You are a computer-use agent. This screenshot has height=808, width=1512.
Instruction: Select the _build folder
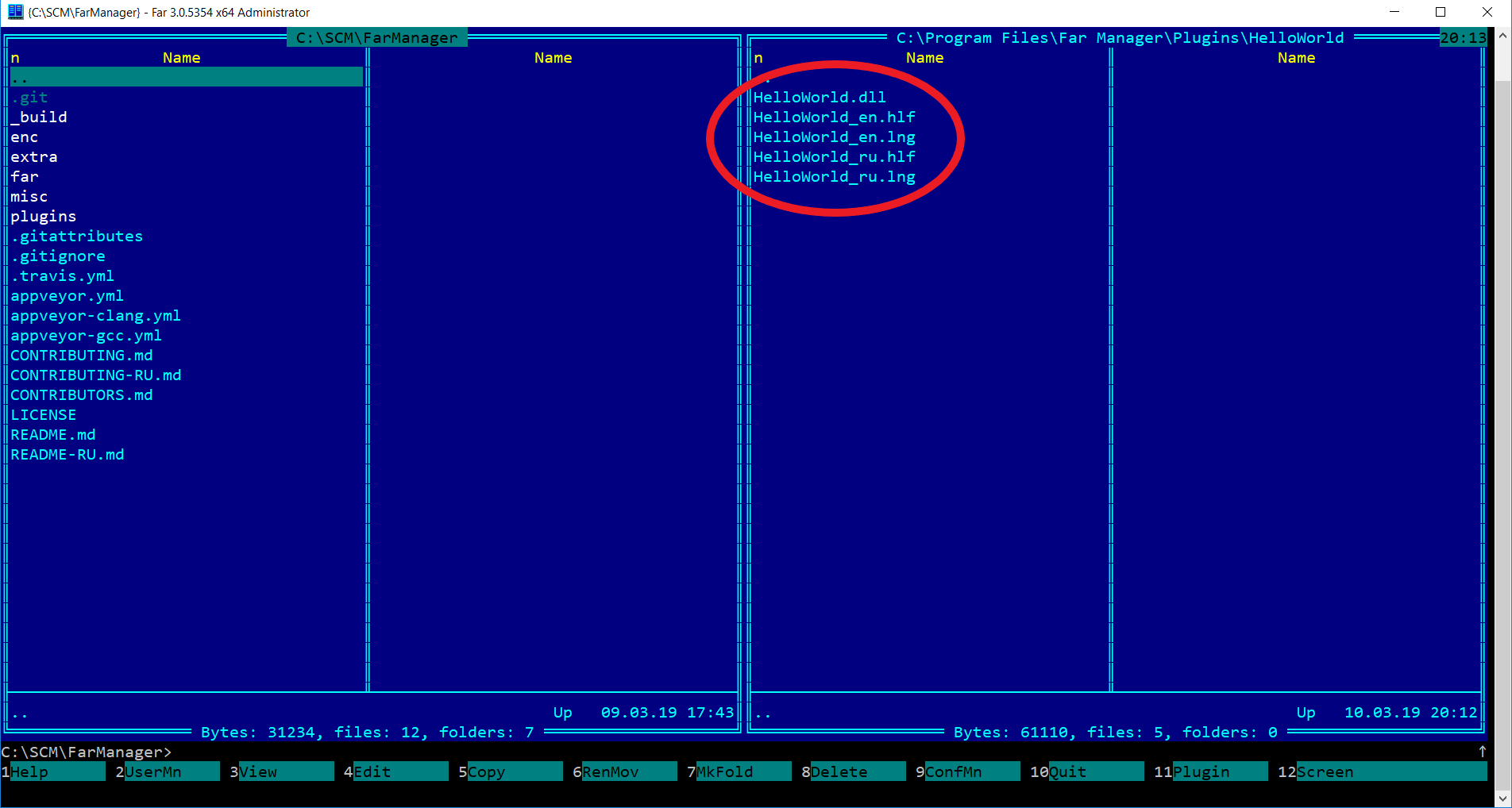point(39,117)
